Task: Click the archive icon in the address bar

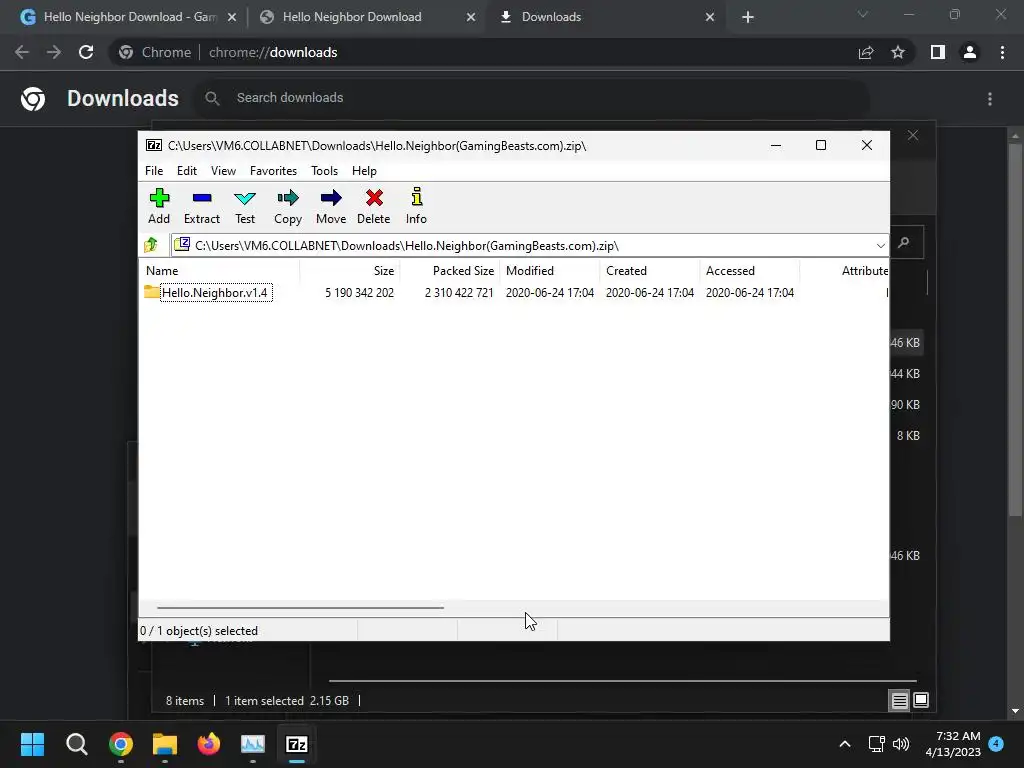Action: [182, 245]
